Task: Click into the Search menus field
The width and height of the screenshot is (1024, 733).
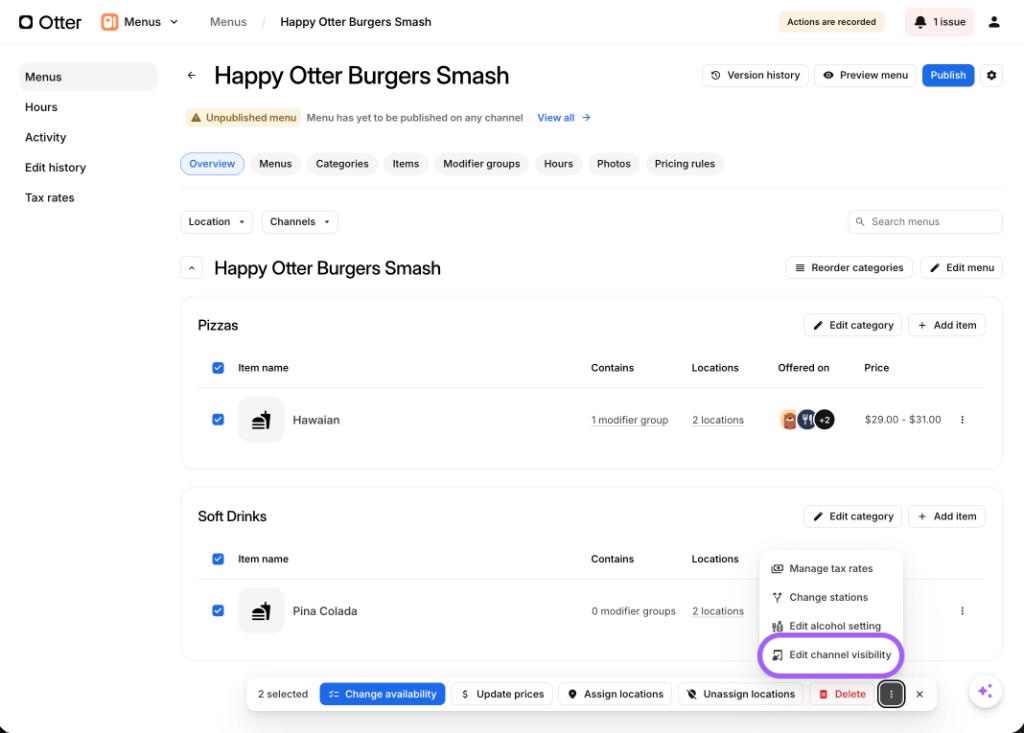Action: [x=930, y=222]
